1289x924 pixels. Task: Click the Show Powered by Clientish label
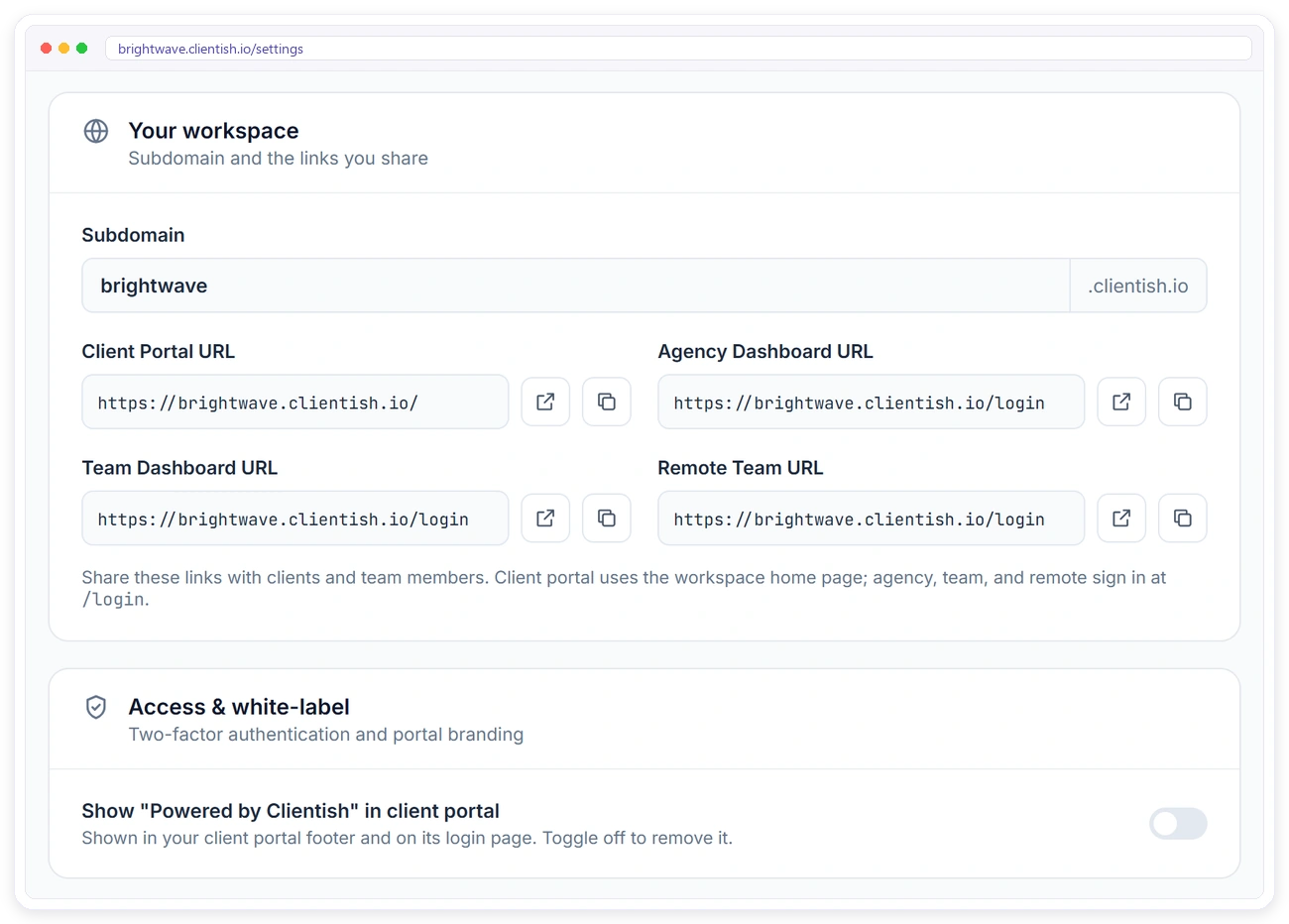(x=291, y=811)
